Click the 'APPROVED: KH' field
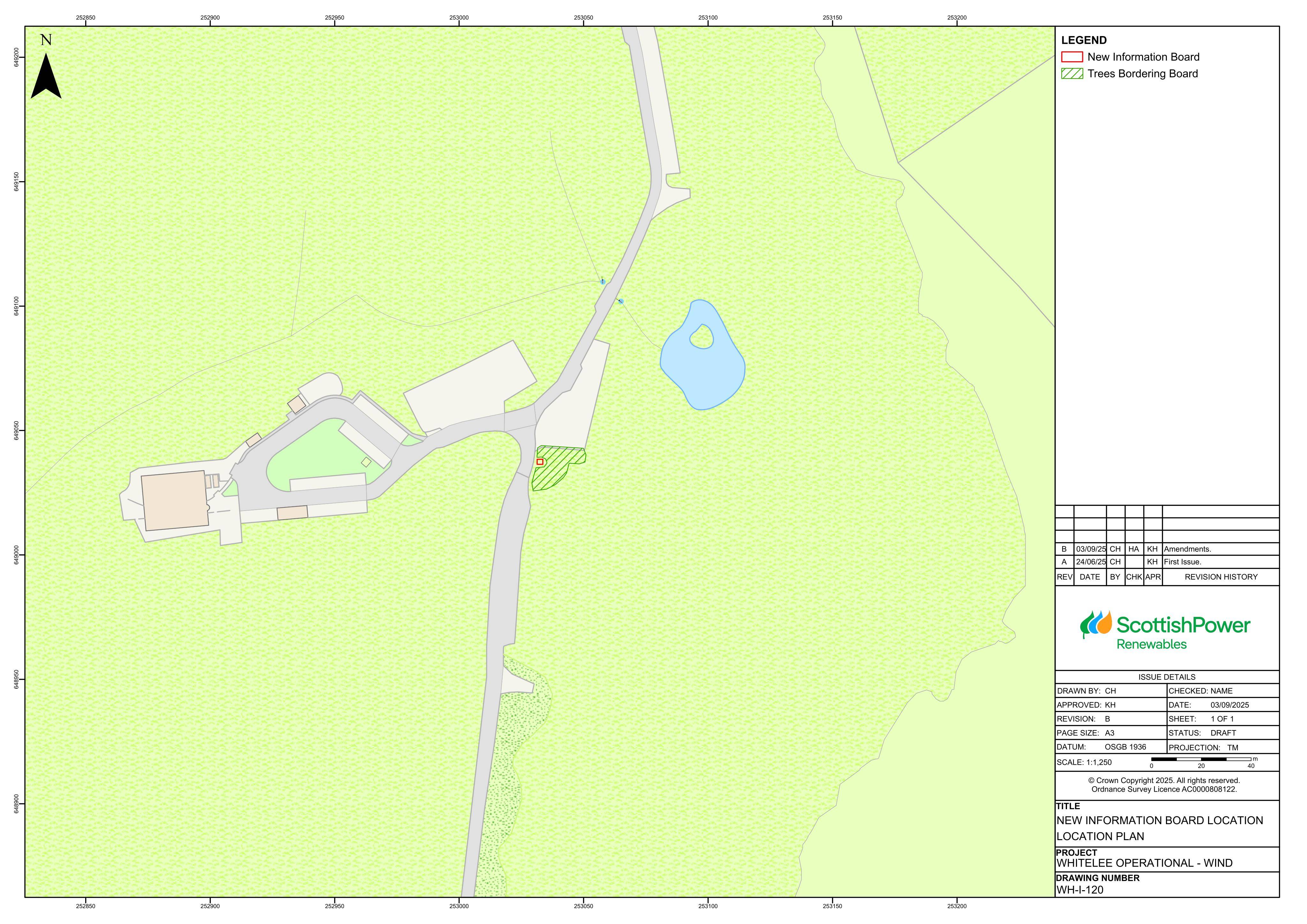This screenshot has height=924, width=1307. 1111,705
